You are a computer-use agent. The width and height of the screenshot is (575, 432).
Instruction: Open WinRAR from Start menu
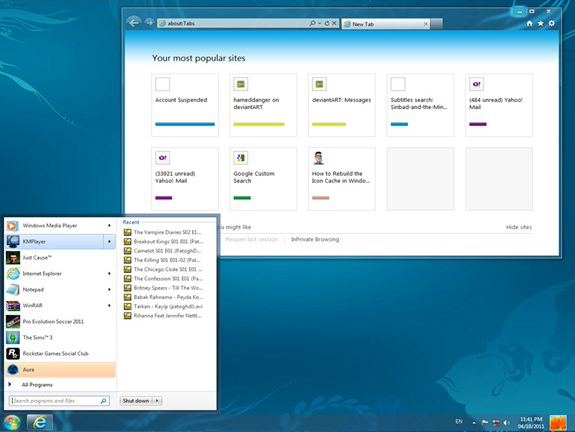55,305
